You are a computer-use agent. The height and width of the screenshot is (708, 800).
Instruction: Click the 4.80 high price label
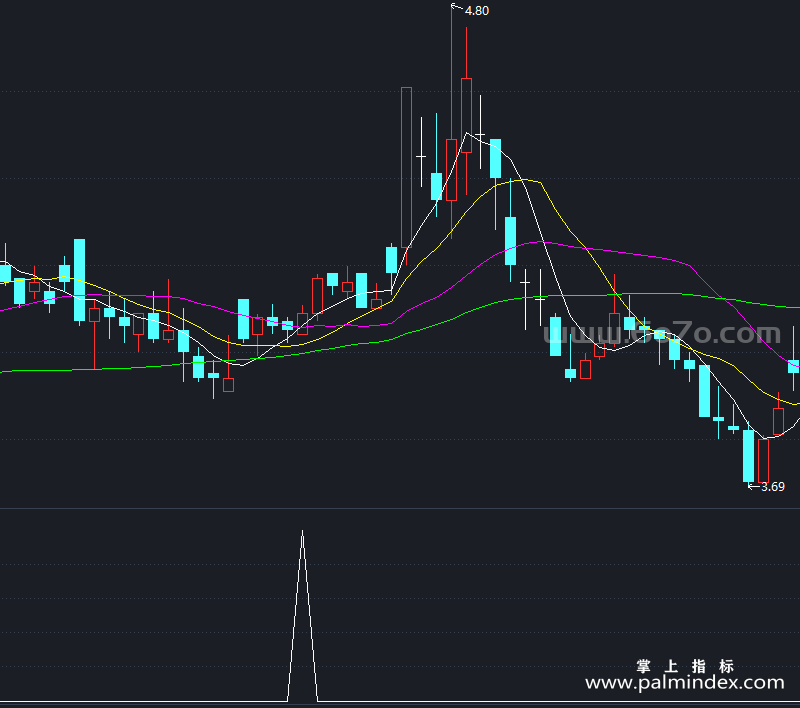477,11
